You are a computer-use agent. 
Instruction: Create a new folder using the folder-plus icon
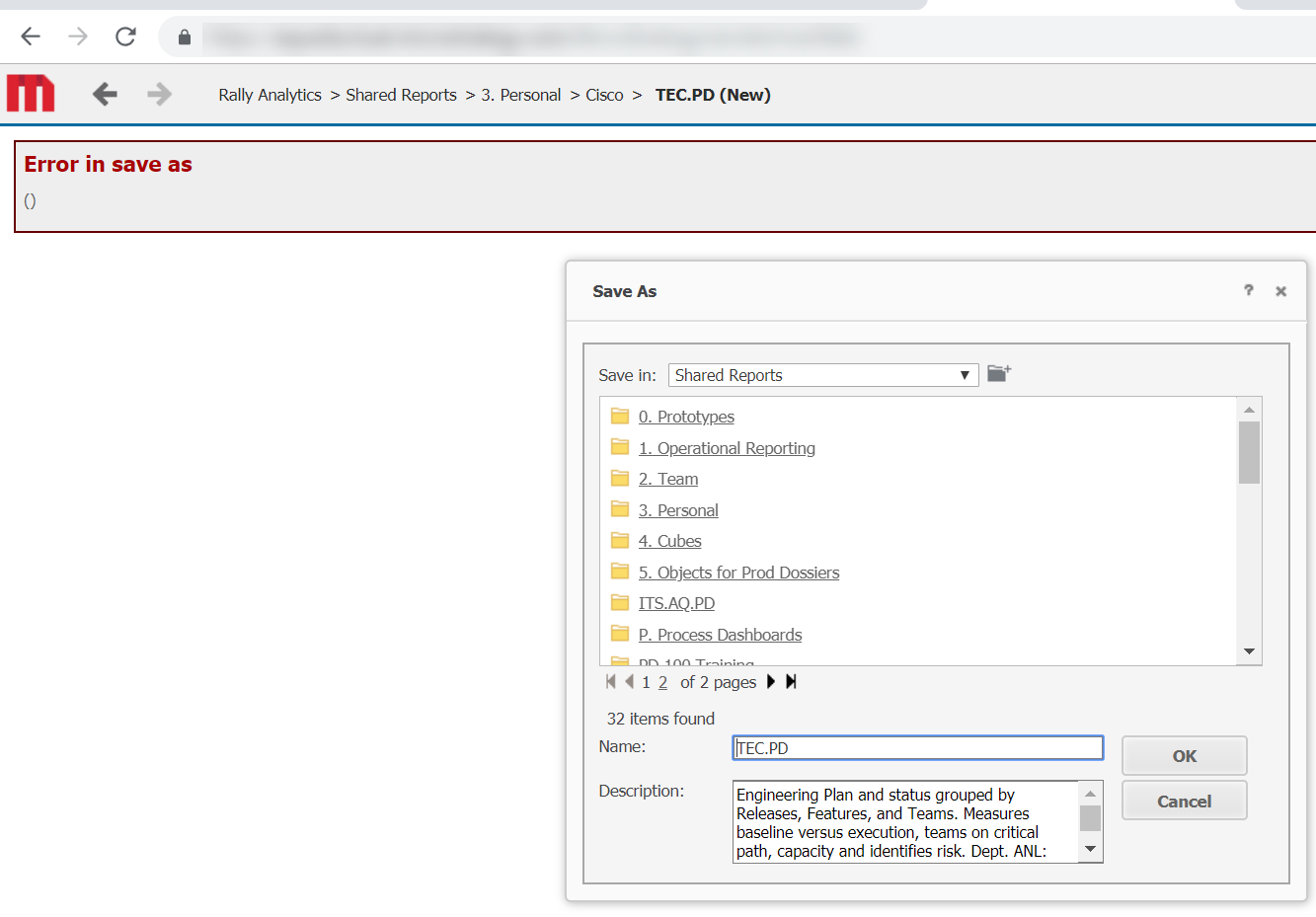[998, 373]
